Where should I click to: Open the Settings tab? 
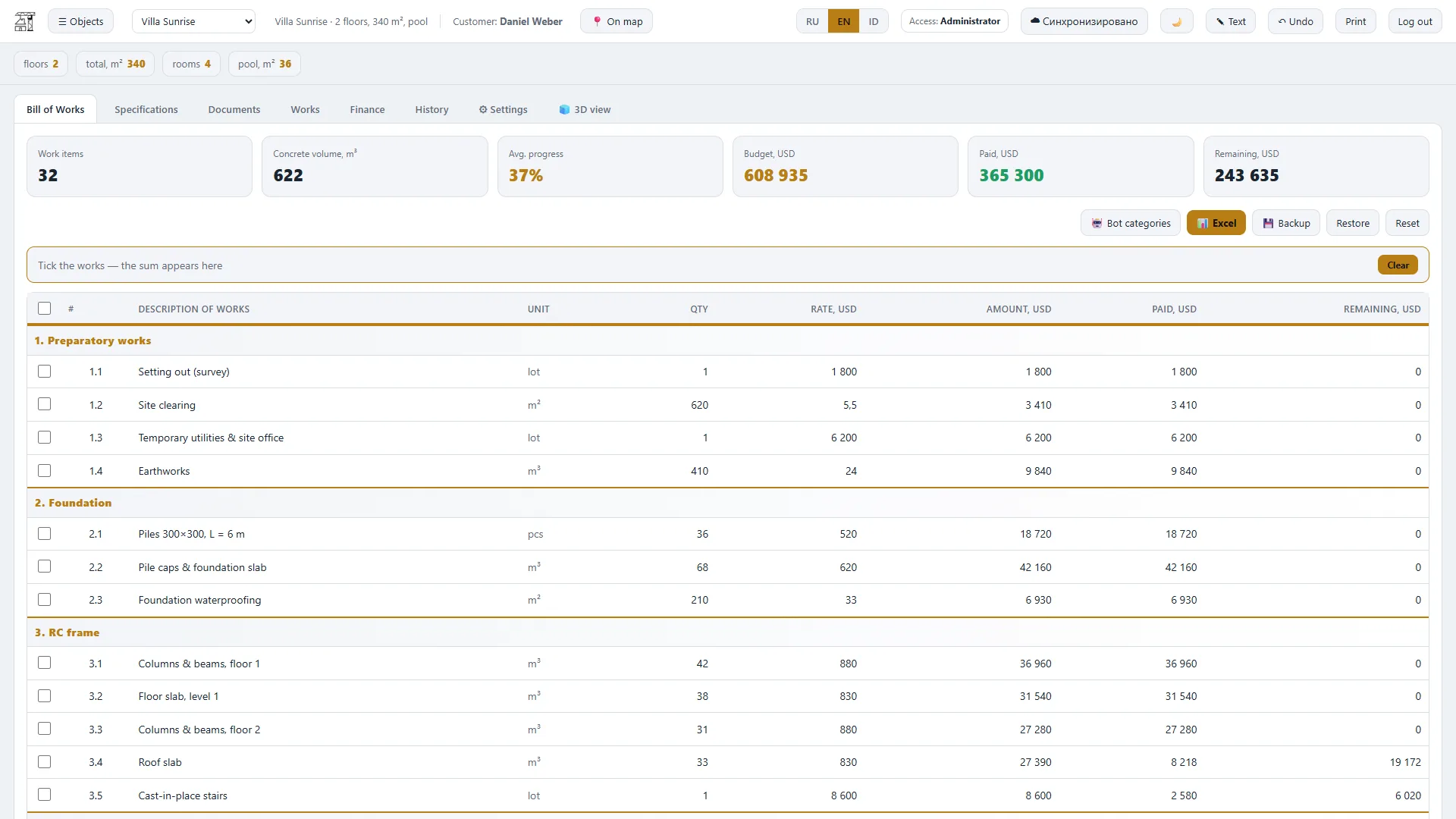point(503,109)
